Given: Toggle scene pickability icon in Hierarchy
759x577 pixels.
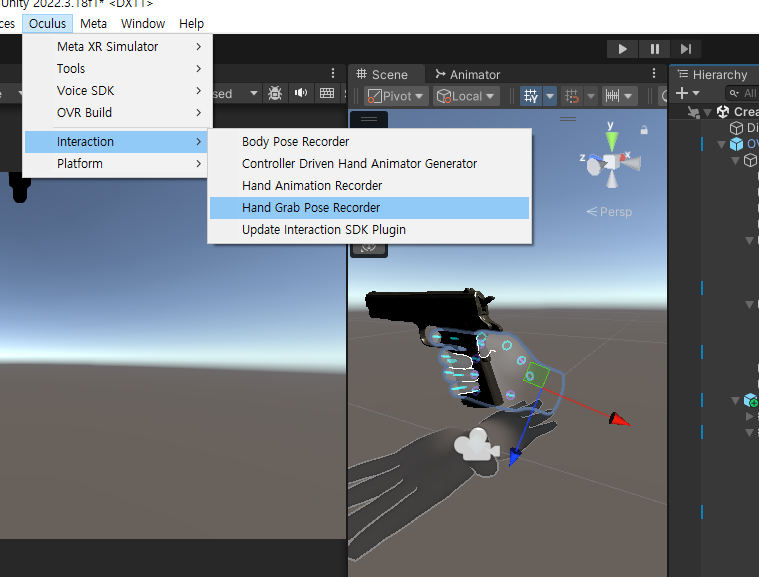Looking at the screenshot, I should [x=694, y=112].
